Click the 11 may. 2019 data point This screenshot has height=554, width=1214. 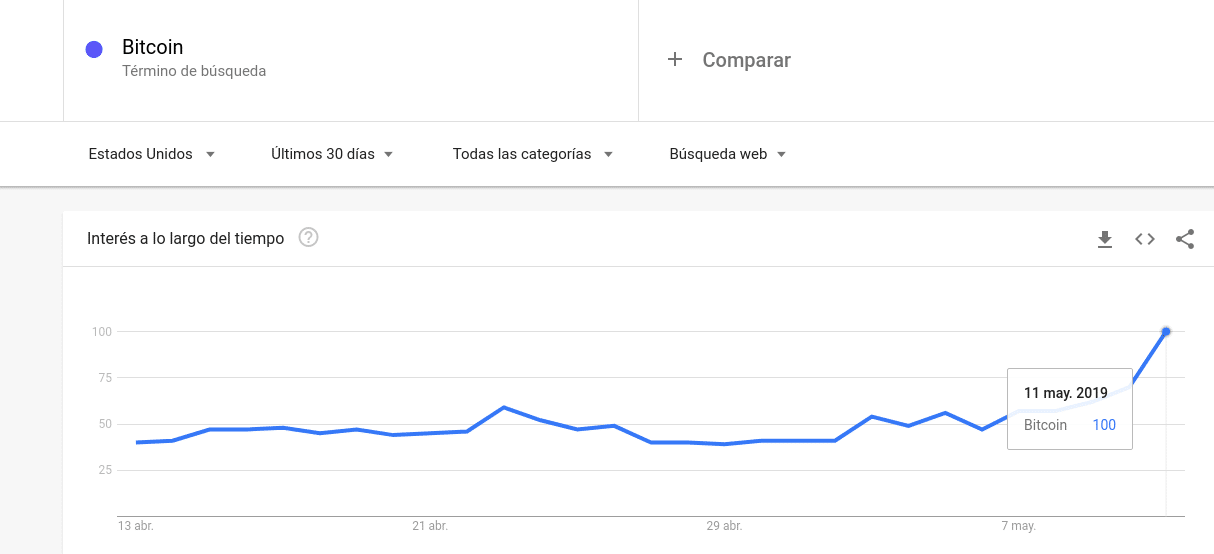[1166, 331]
